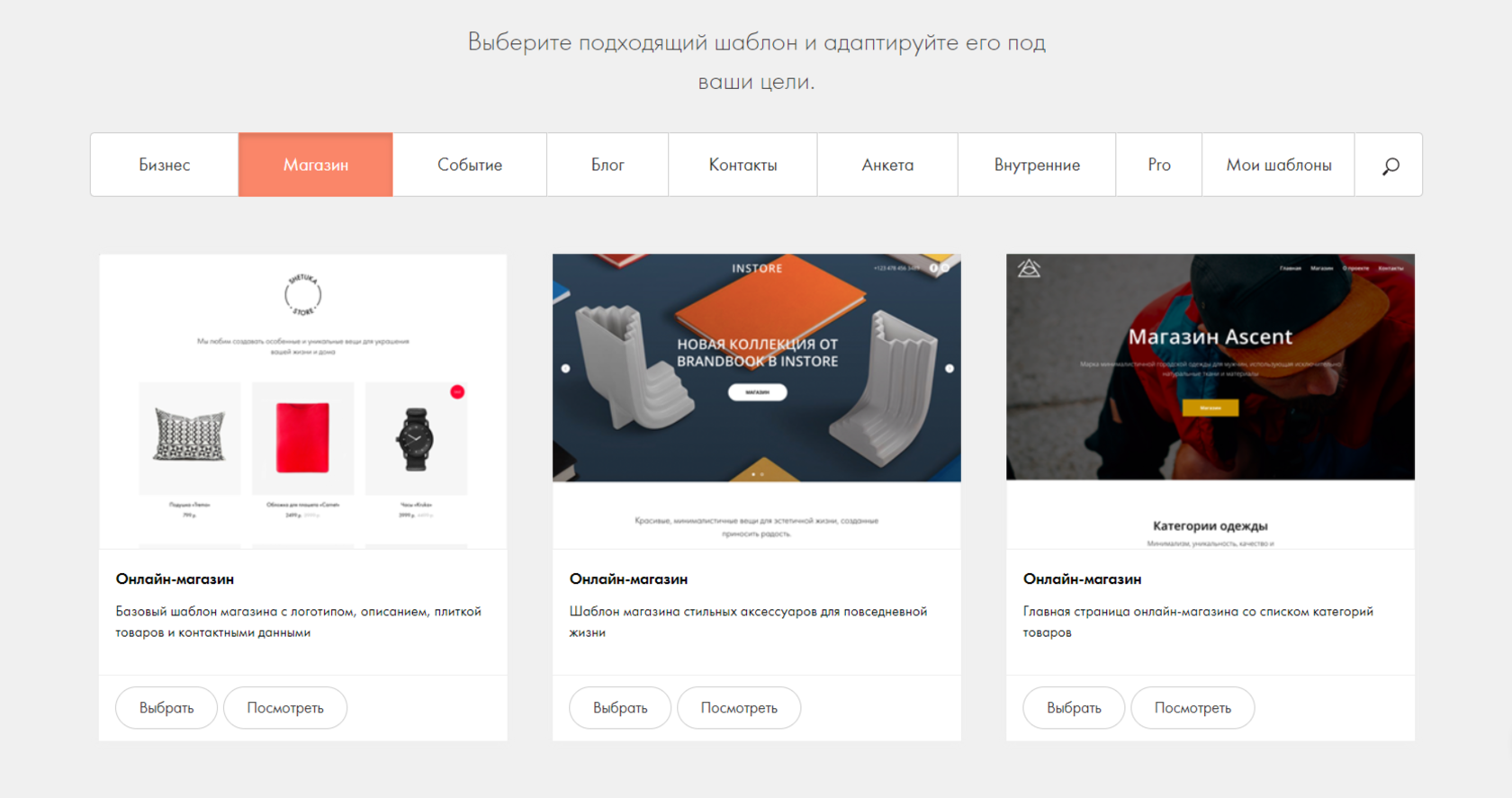
Task: Click the yellow button in the Ascent preview
Action: (x=1210, y=408)
